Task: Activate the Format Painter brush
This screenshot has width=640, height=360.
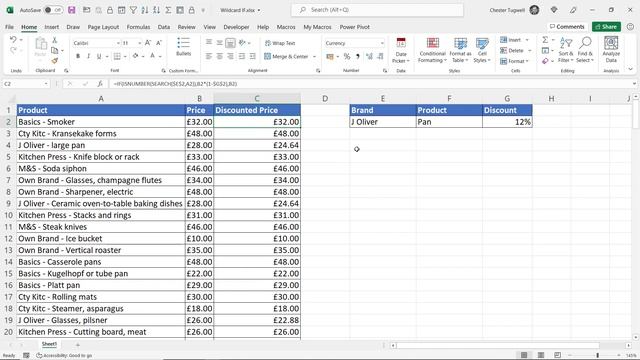Action: [54, 61]
